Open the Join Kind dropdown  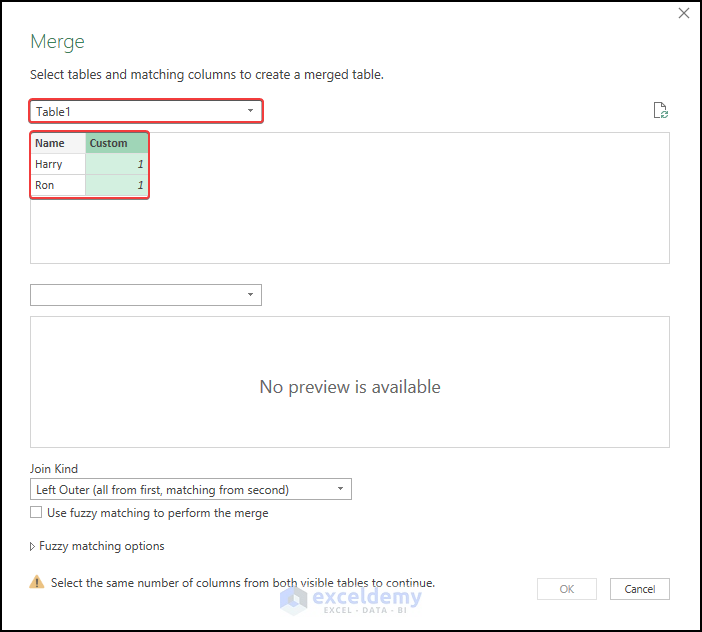[191, 490]
